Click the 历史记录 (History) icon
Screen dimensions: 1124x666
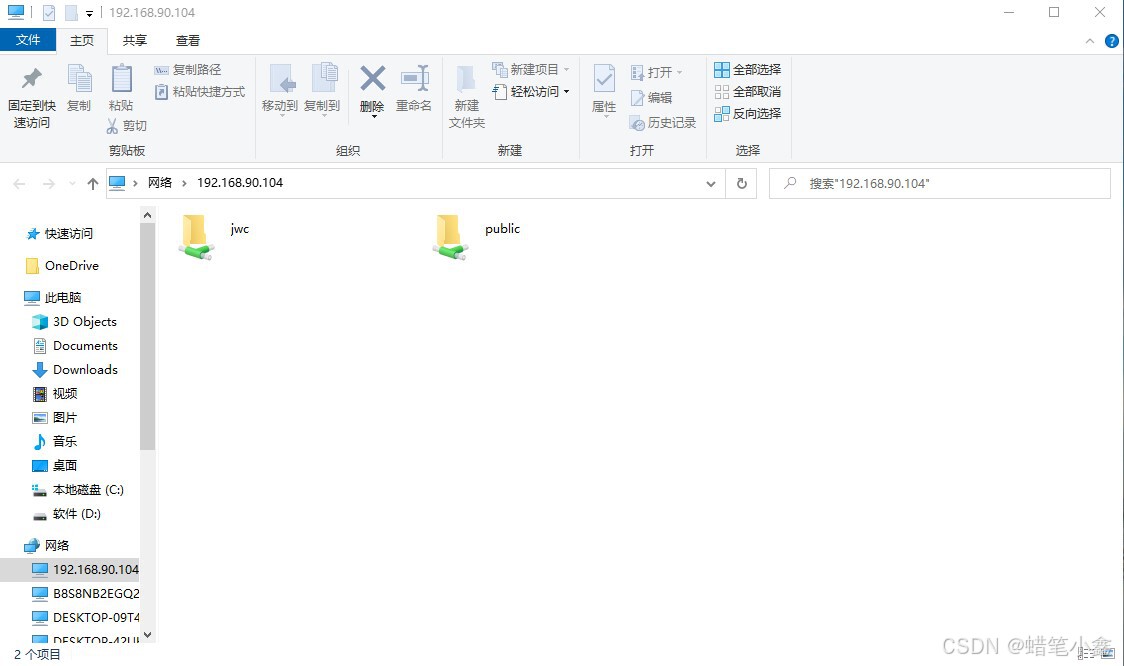pyautogui.click(x=663, y=123)
